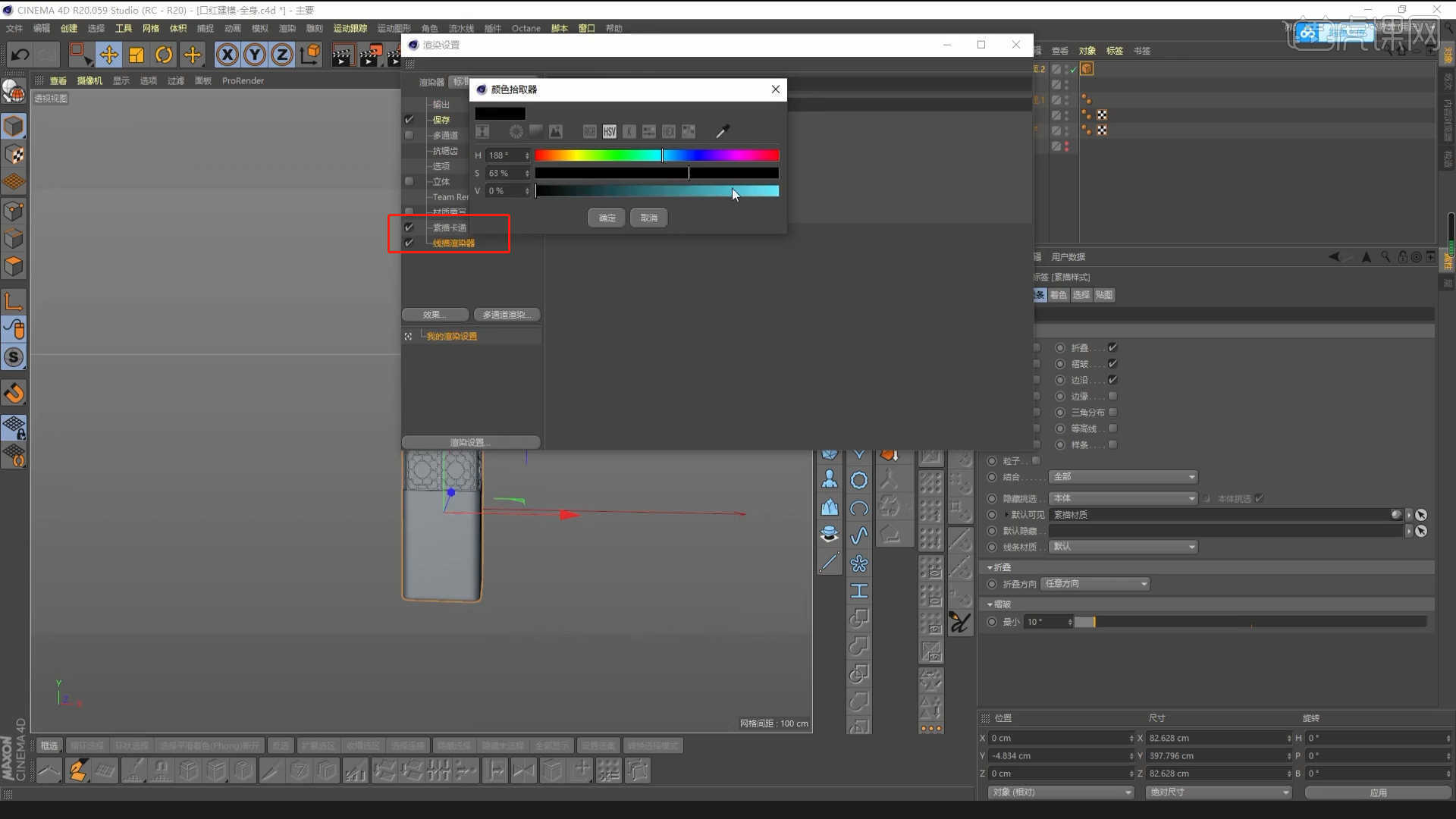The image size is (1456, 819).
Task: Click the H value field showing 188°
Action: pos(504,155)
